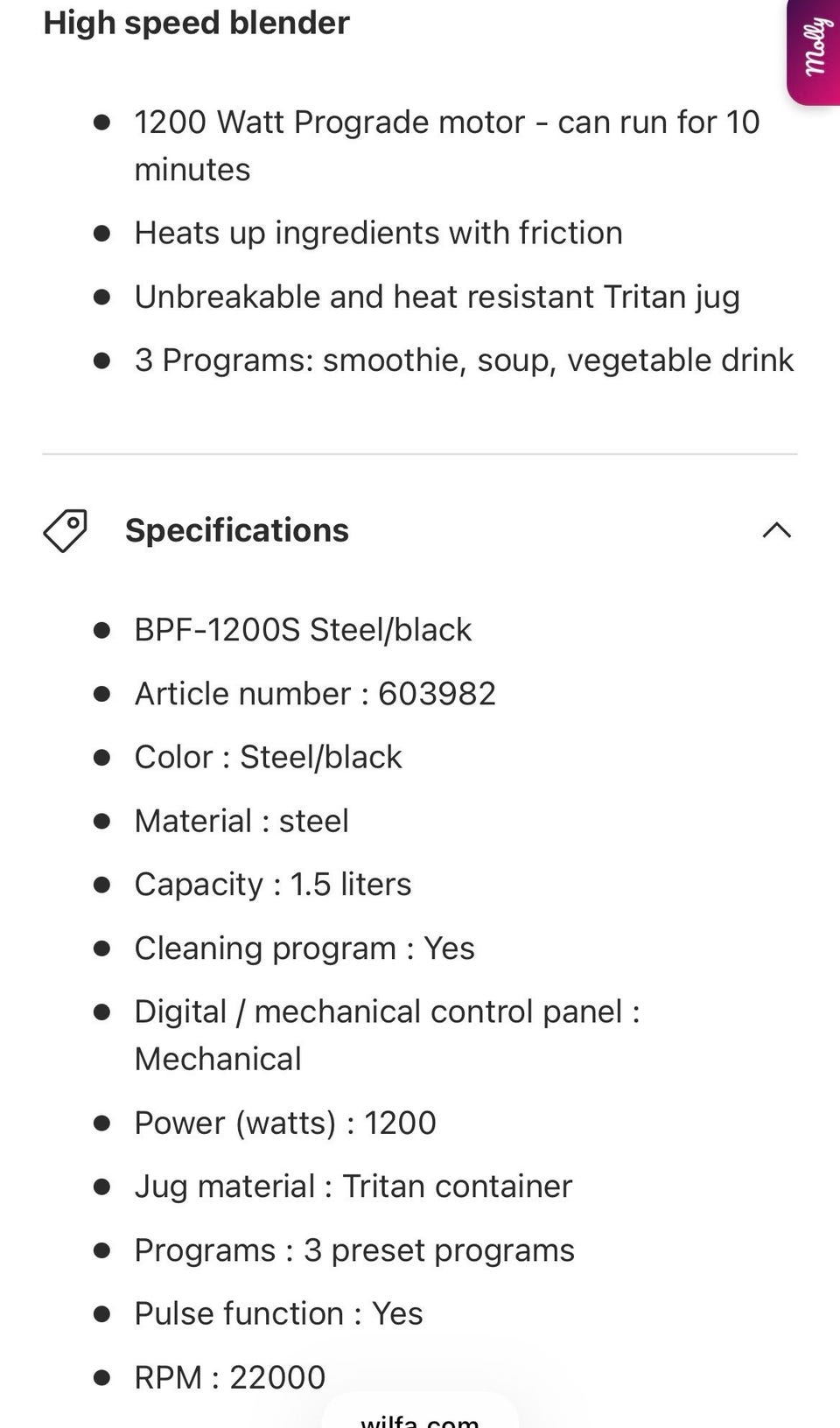This screenshot has height=1428, width=840.
Task: Click the Color Steel/black specification
Action: (x=268, y=757)
